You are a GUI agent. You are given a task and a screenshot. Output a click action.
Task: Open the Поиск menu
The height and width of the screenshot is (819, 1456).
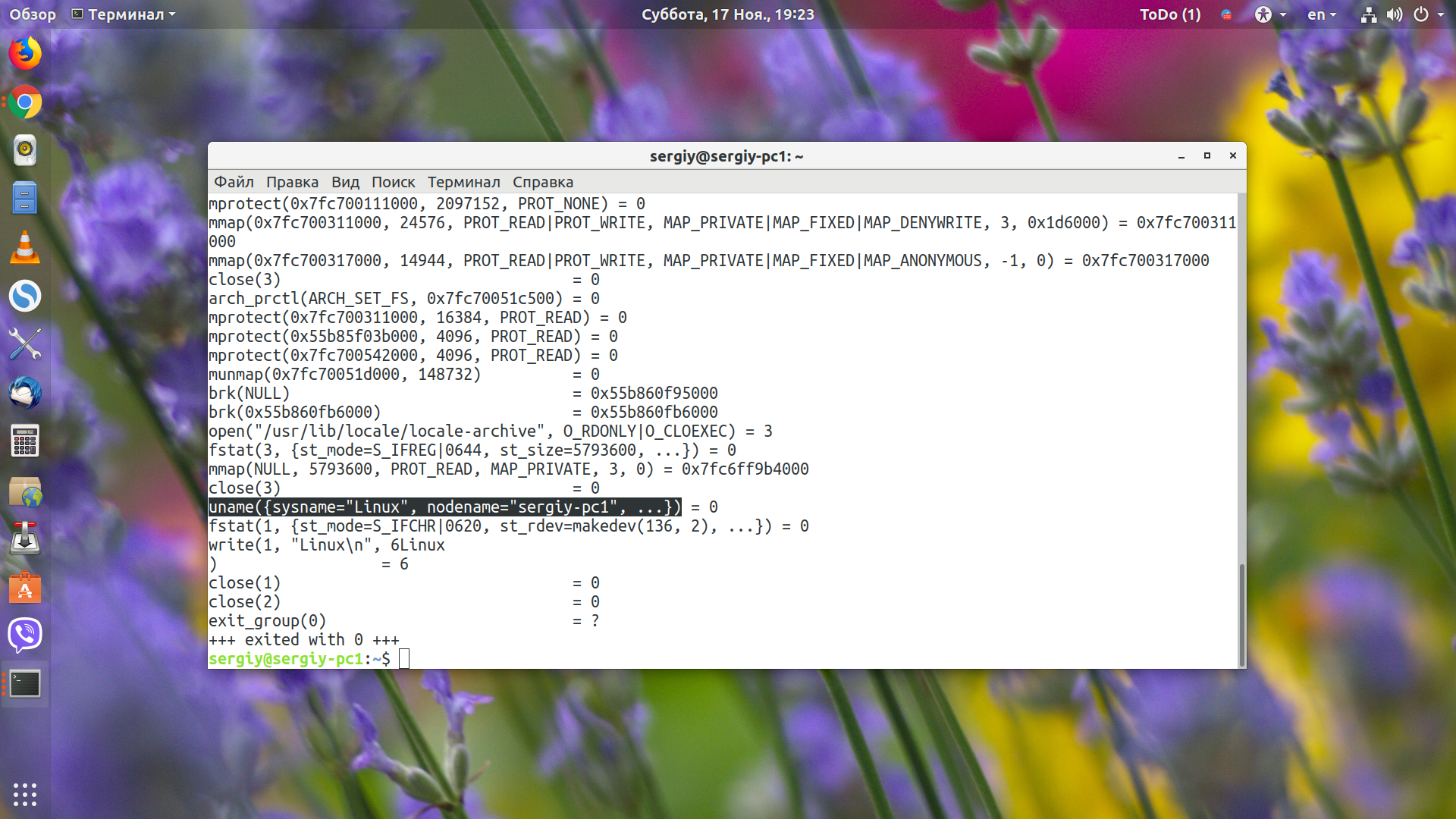pyautogui.click(x=393, y=182)
